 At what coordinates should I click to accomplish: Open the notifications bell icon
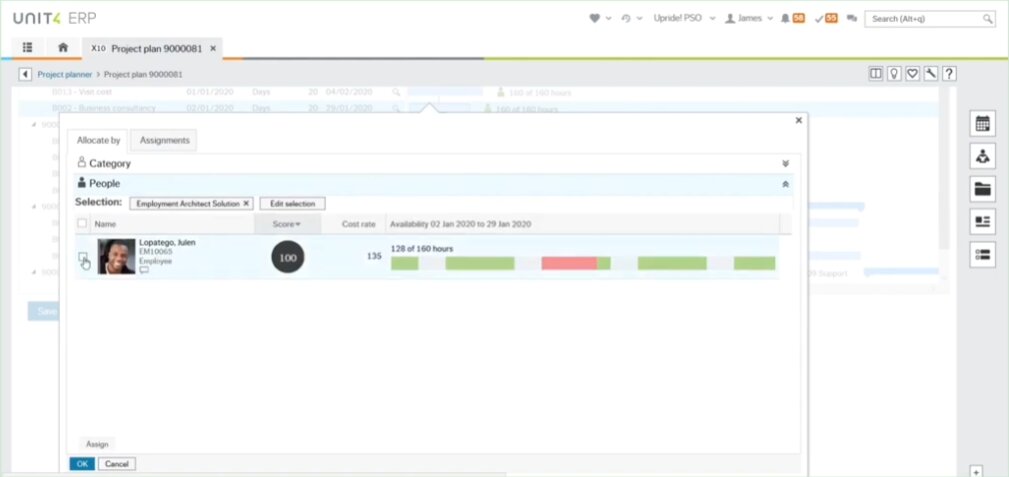tap(787, 18)
